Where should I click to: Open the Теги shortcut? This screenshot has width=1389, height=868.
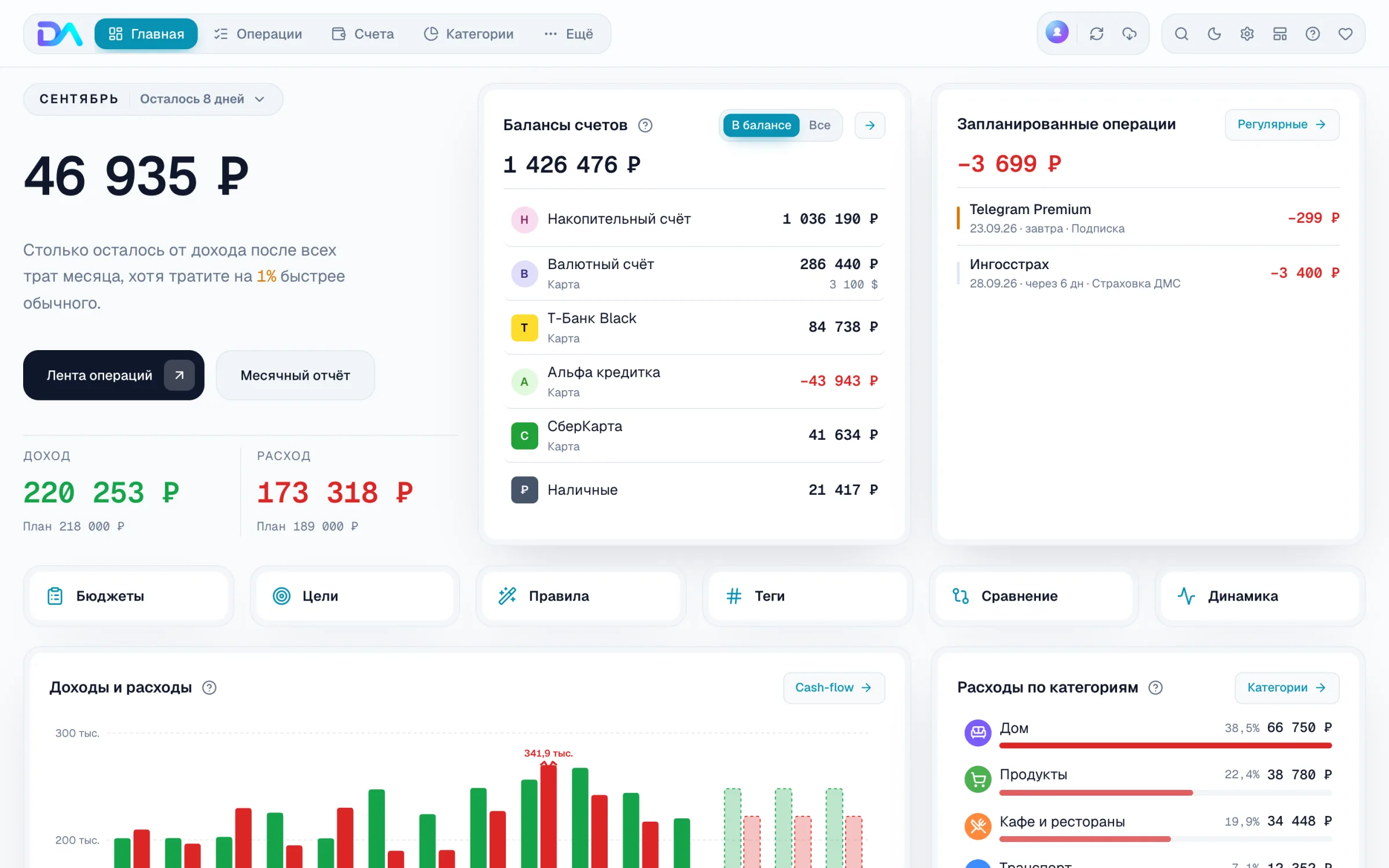tap(807, 596)
